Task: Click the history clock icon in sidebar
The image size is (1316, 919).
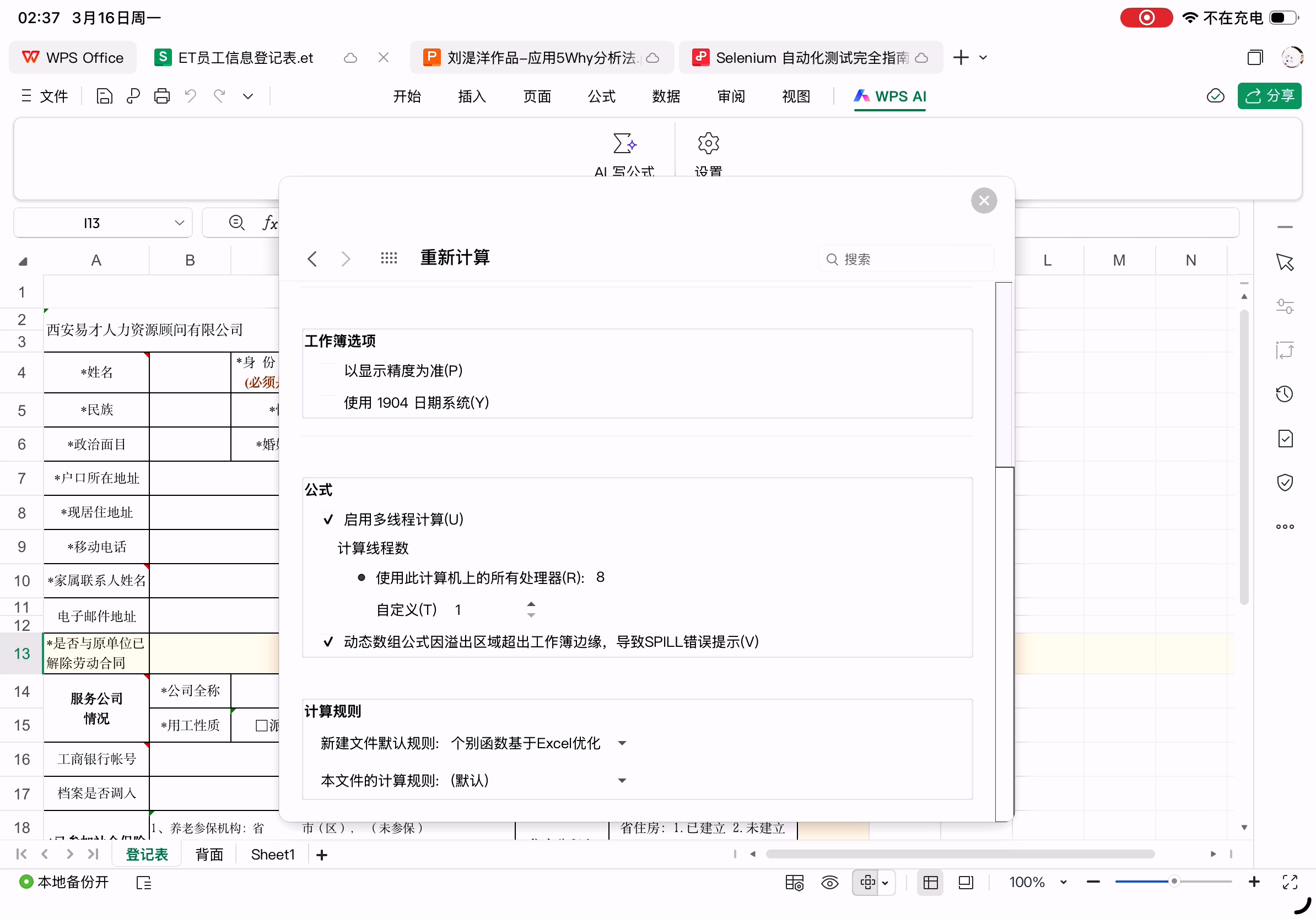Action: [1285, 394]
